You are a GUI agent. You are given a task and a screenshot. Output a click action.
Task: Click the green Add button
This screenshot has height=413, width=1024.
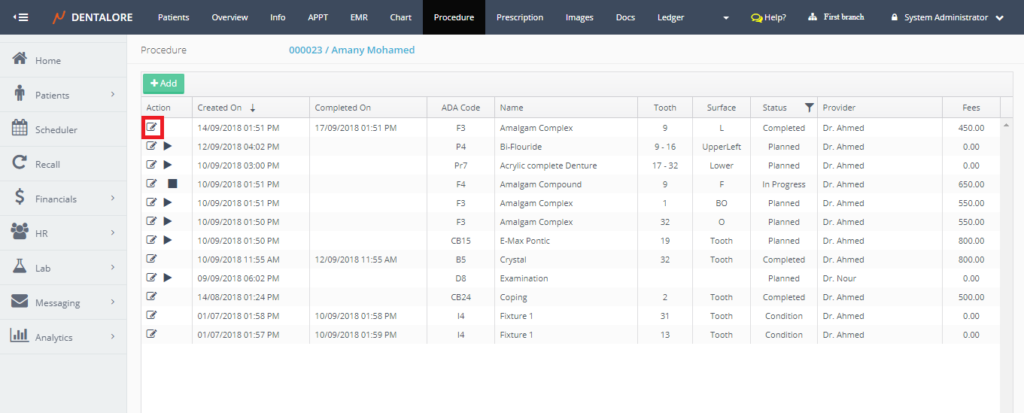pos(163,84)
